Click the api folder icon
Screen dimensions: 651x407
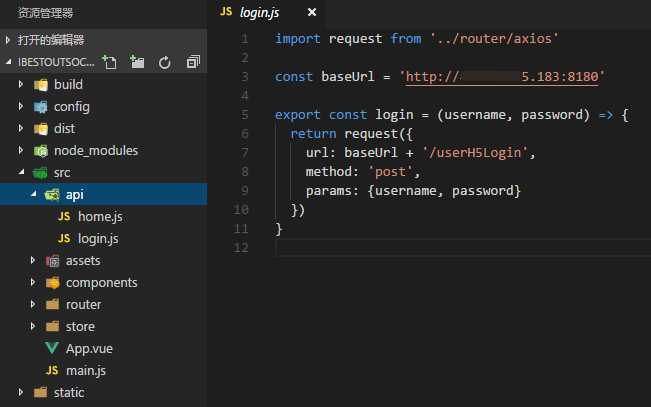[x=52, y=194]
